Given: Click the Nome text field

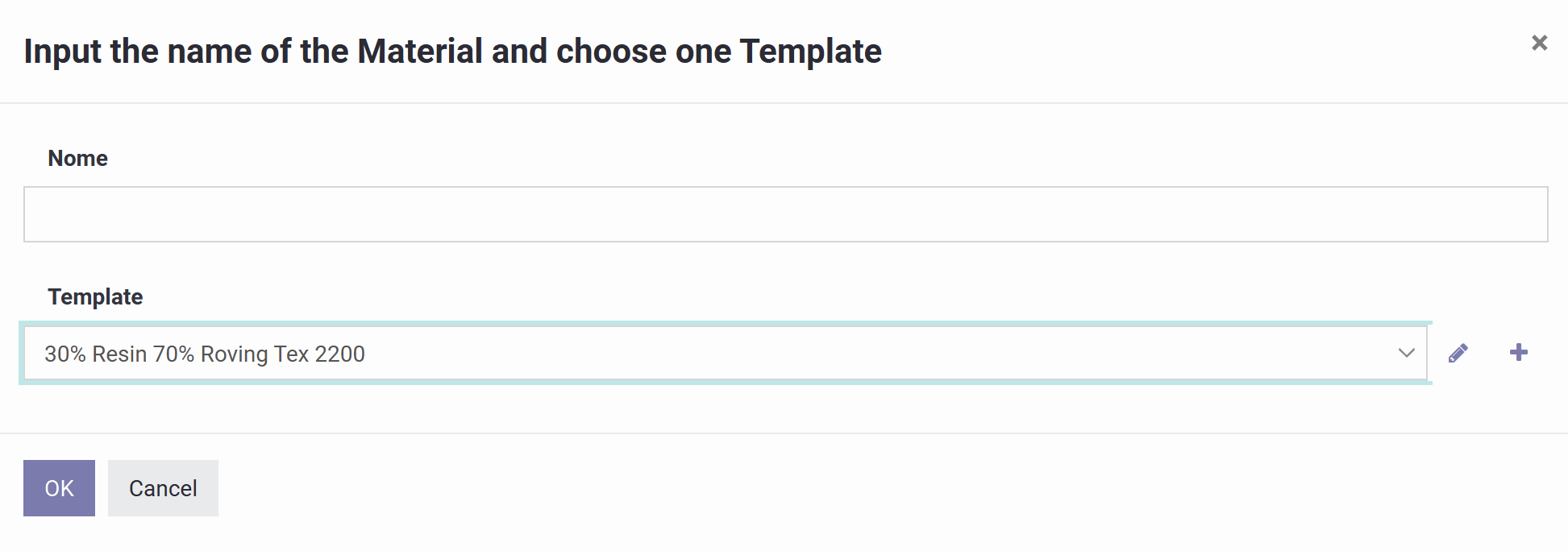Looking at the screenshot, I should pyautogui.click(x=785, y=214).
